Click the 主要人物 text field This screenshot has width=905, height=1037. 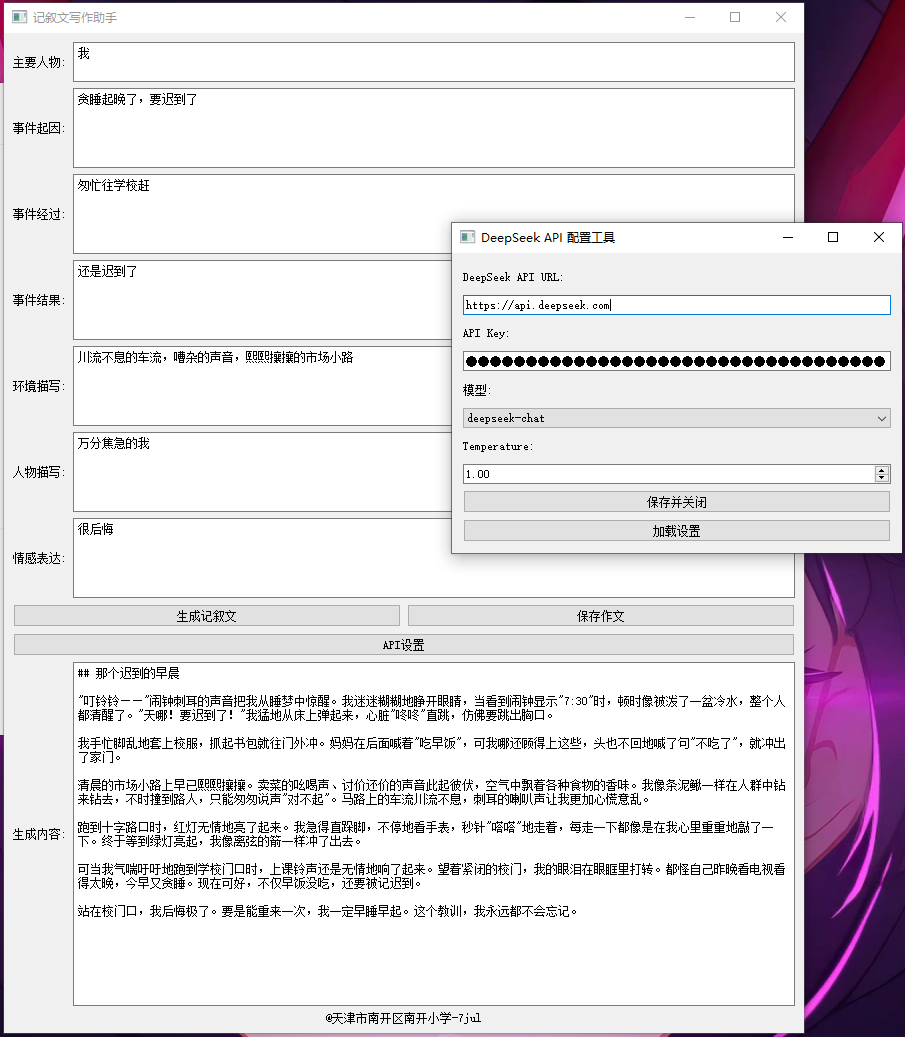433,61
